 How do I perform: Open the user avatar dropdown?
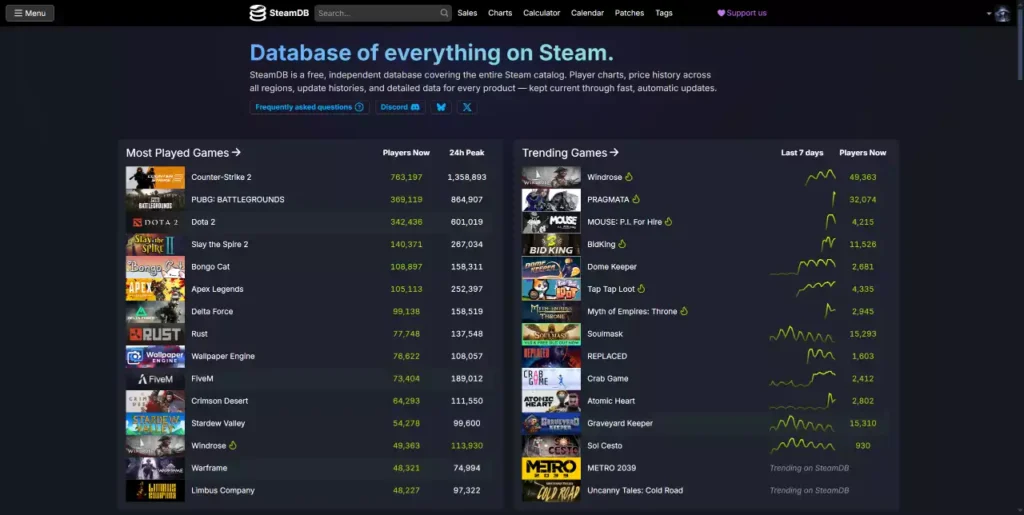999,14
